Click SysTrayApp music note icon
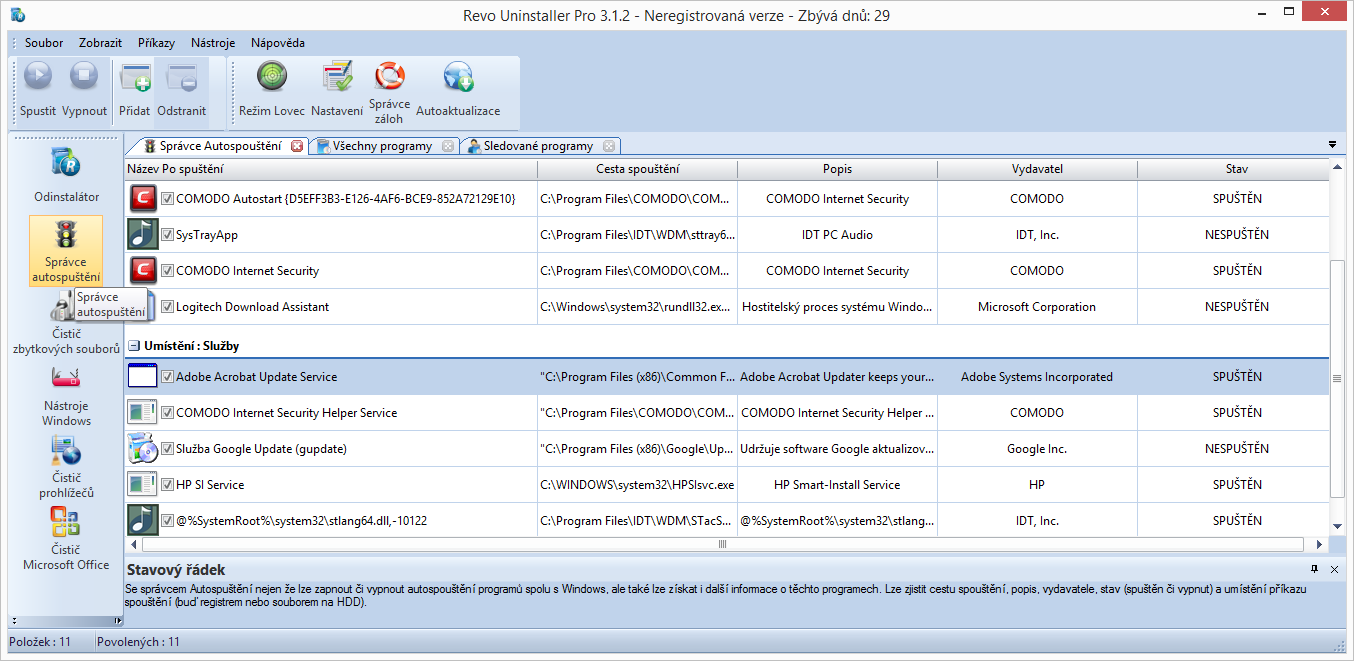This screenshot has height=661, width=1354. coord(143,235)
